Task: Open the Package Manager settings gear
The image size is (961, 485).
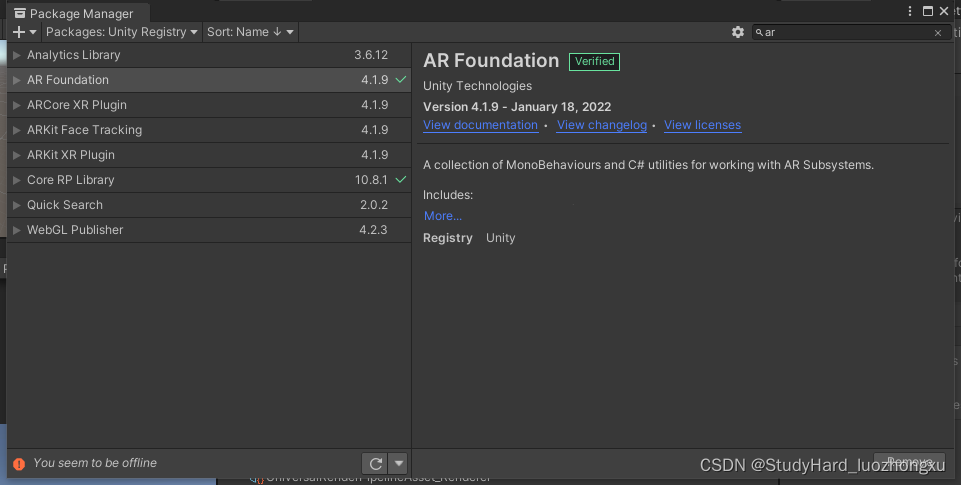Action: pos(738,32)
